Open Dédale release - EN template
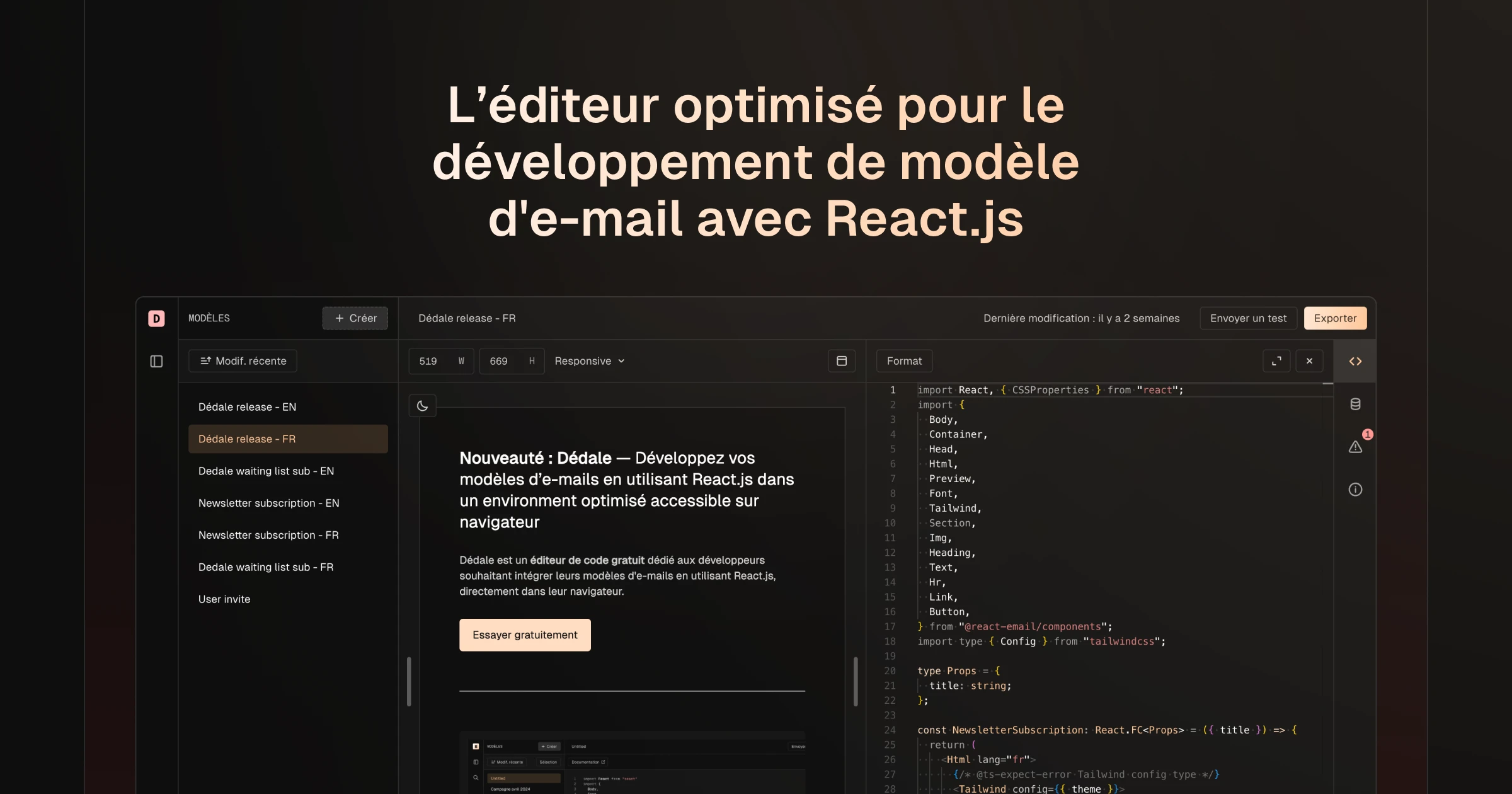Screen dimensions: 1512x794 [x=247, y=407]
